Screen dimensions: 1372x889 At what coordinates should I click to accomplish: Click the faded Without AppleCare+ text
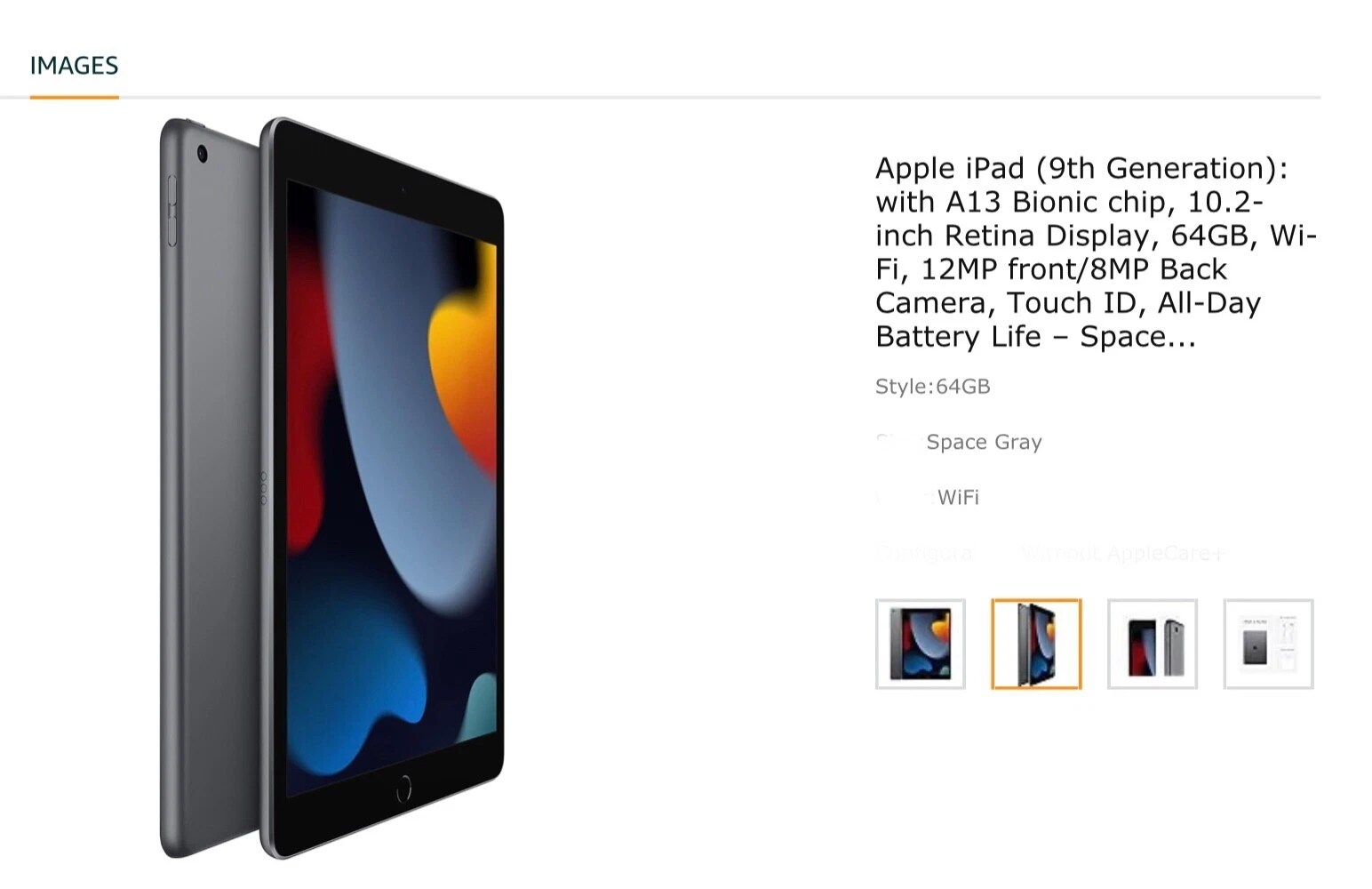click(x=1121, y=553)
